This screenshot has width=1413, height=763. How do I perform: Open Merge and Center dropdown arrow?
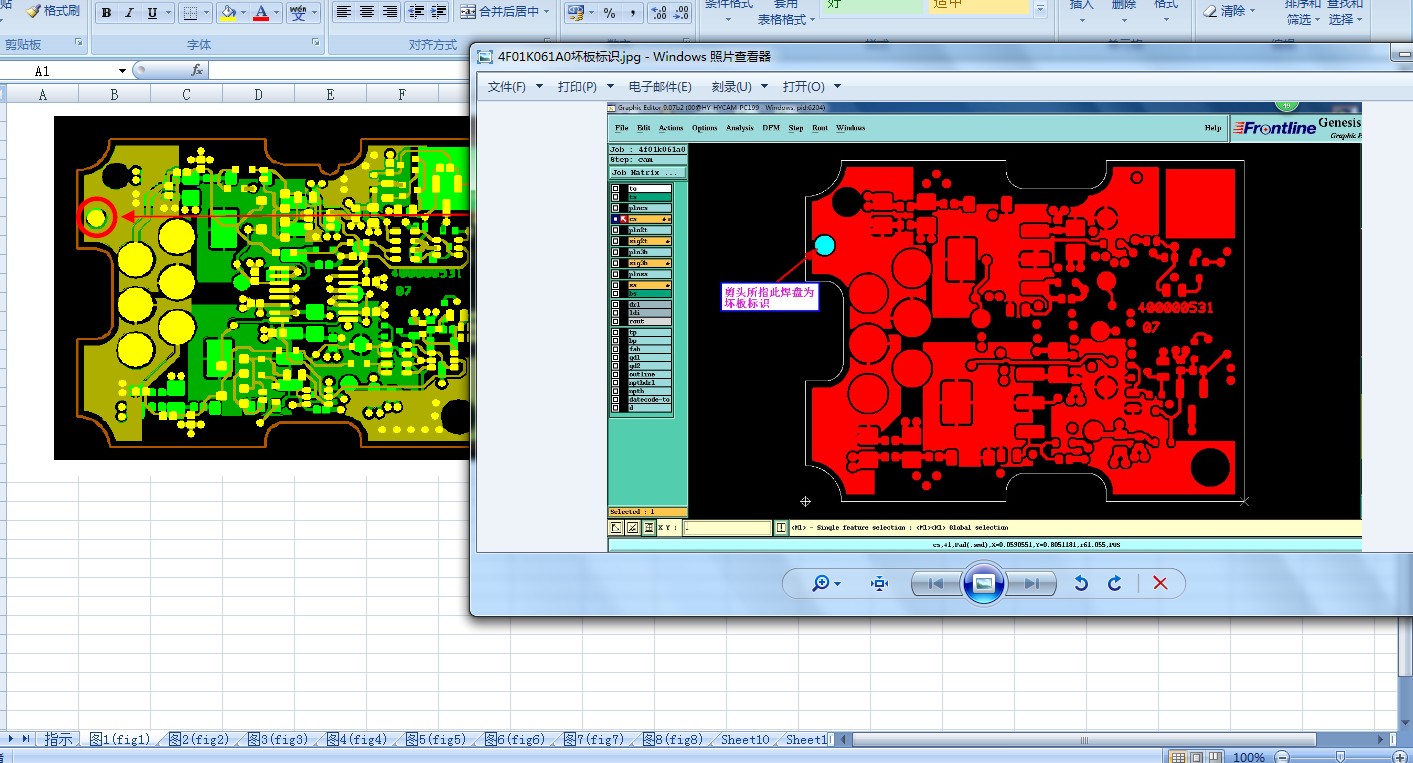point(547,12)
